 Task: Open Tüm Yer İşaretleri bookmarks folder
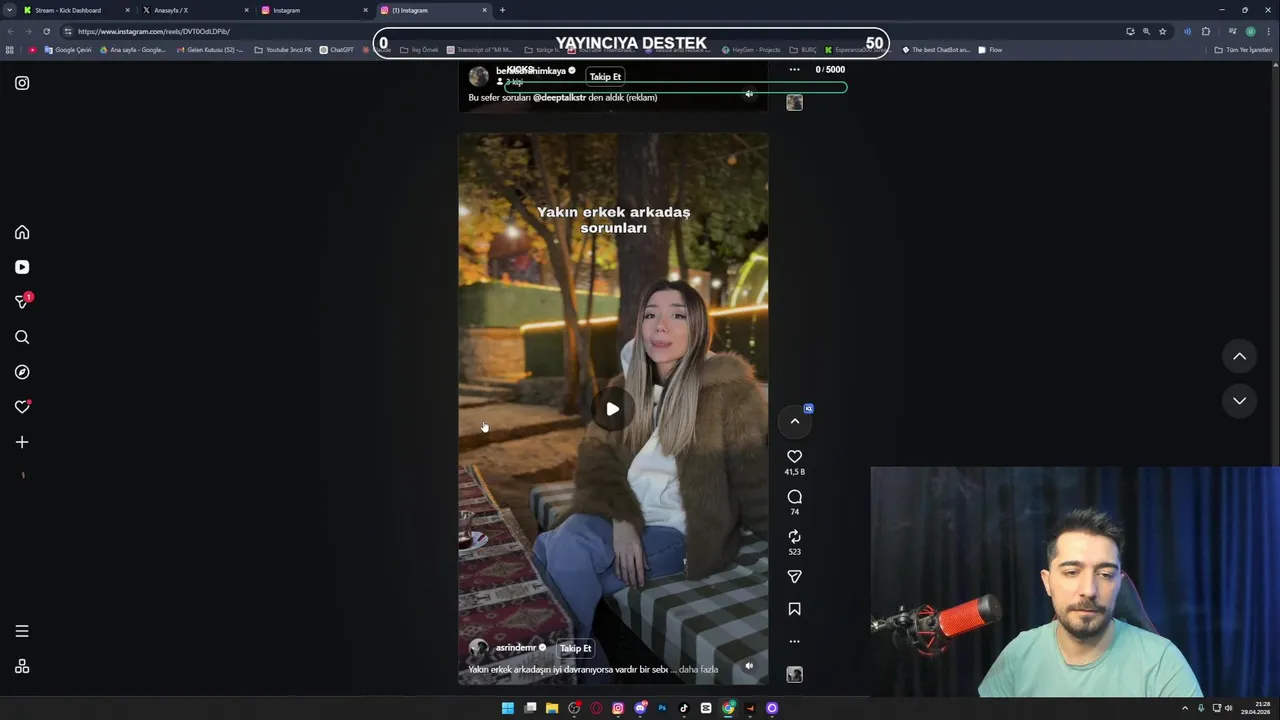(1243, 50)
